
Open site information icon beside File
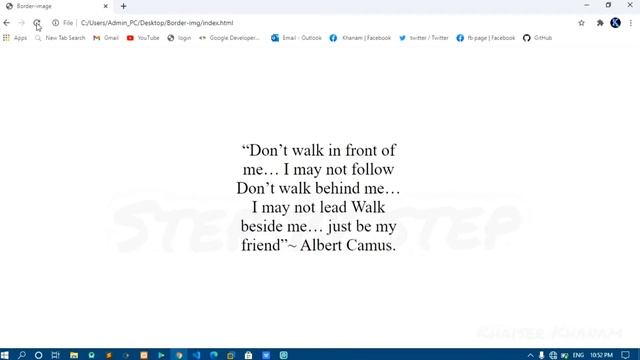point(56,23)
